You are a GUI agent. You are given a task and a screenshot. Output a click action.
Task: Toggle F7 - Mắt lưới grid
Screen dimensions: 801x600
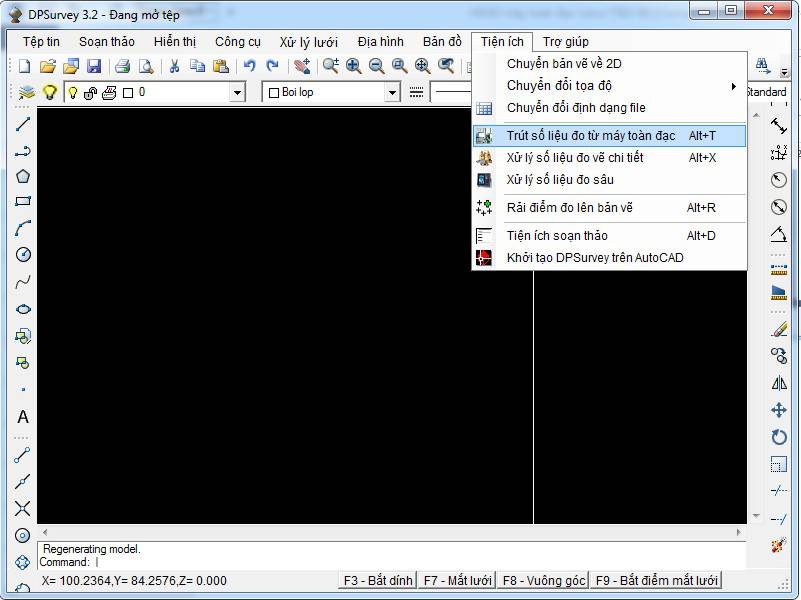[457, 581]
